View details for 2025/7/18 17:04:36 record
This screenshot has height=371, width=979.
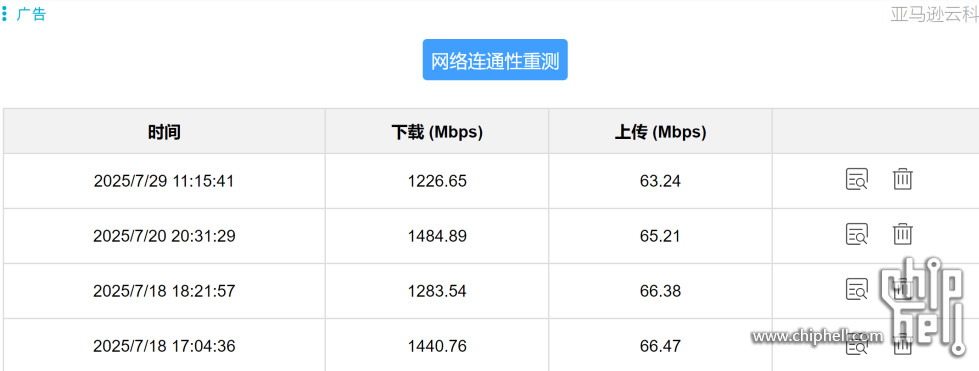(x=857, y=345)
